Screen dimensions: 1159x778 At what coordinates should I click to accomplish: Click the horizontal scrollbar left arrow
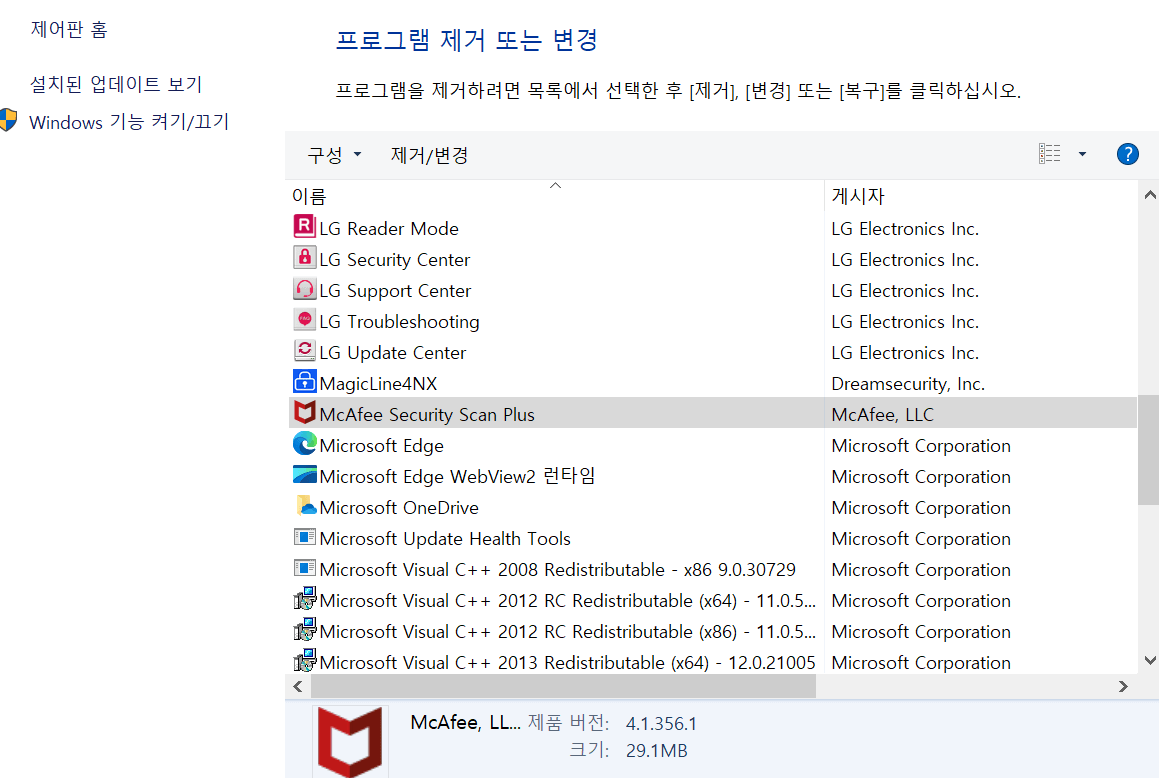[x=298, y=686]
